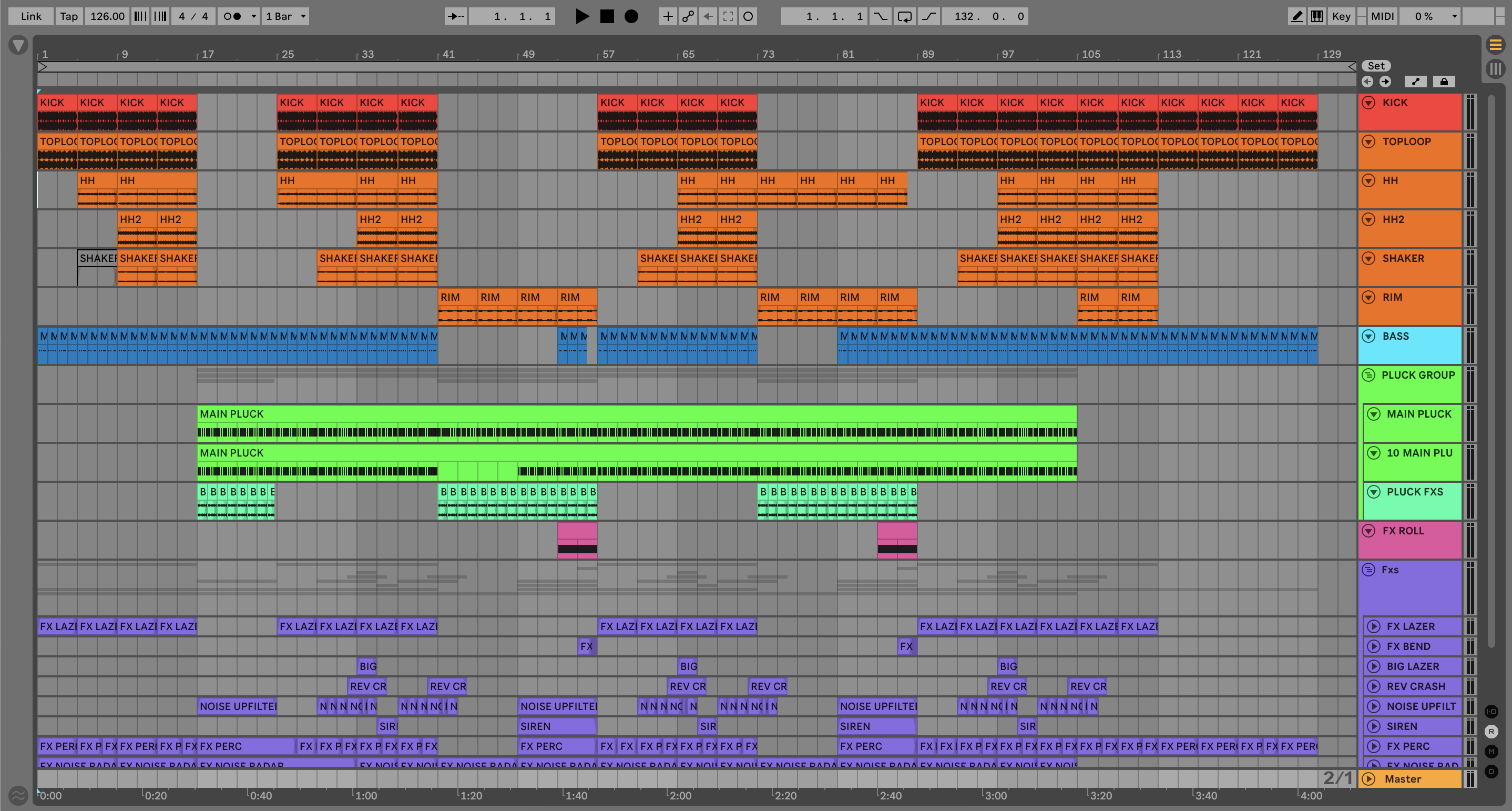Click the Arrangement Record button
Image resolution: width=1512 pixels, height=811 pixels.
631,16
